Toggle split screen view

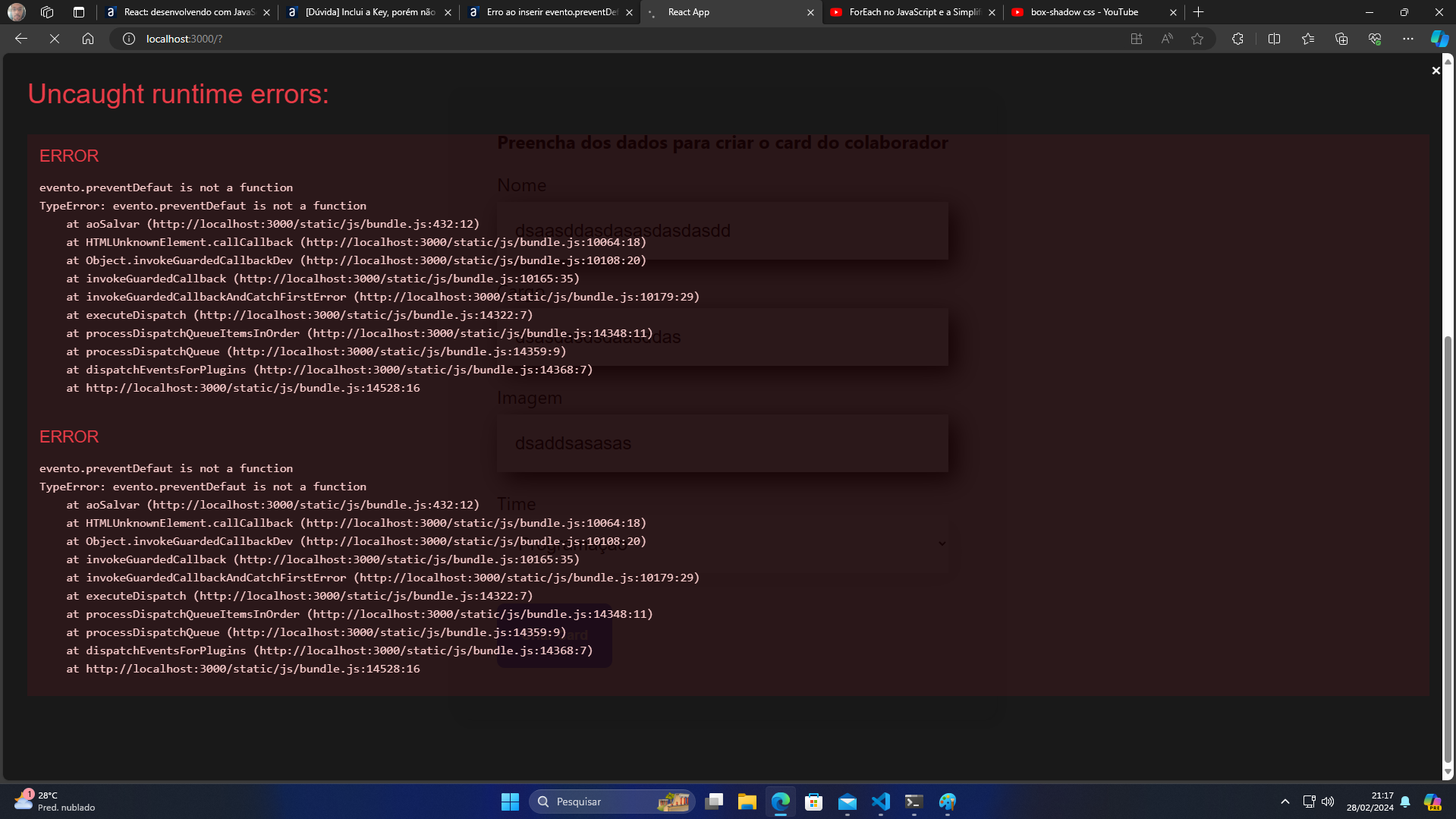tap(1274, 39)
